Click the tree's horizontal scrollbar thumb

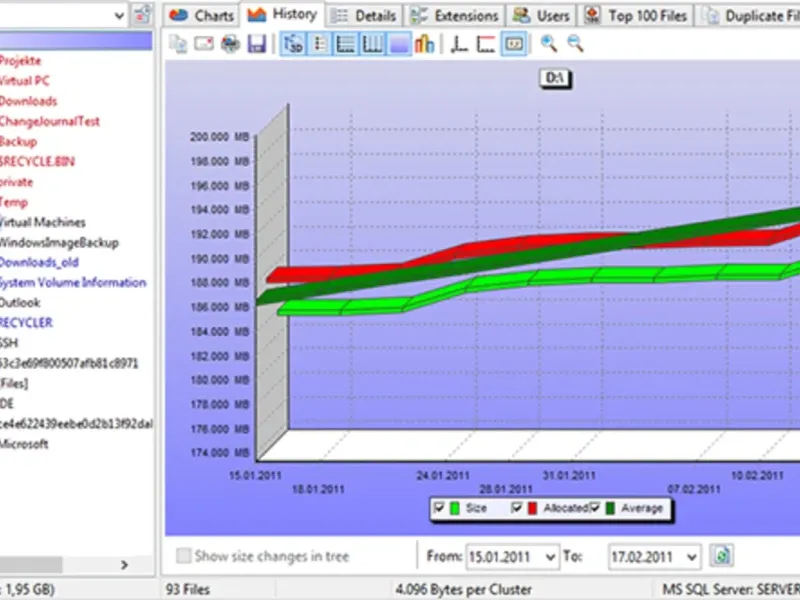(31, 565)
